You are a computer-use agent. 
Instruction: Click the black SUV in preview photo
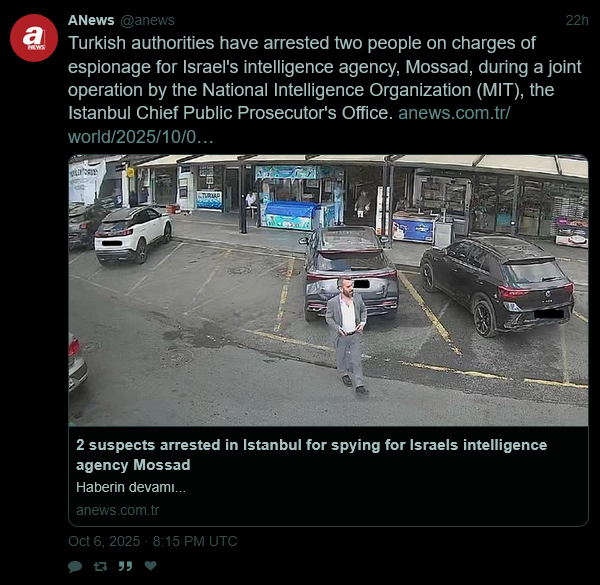coord(498,285)
